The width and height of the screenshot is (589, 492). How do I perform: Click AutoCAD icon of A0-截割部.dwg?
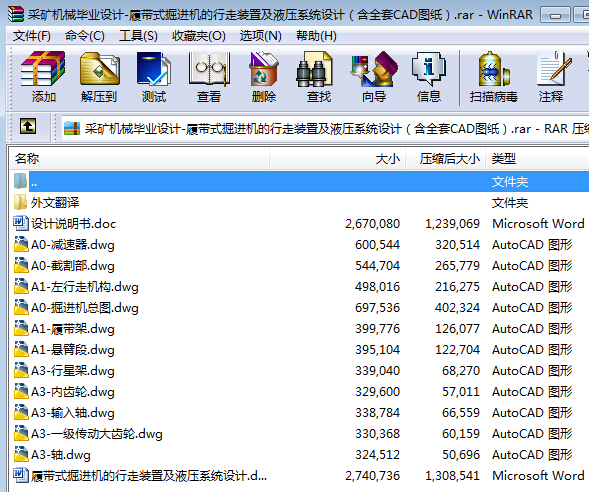(21, 265)
